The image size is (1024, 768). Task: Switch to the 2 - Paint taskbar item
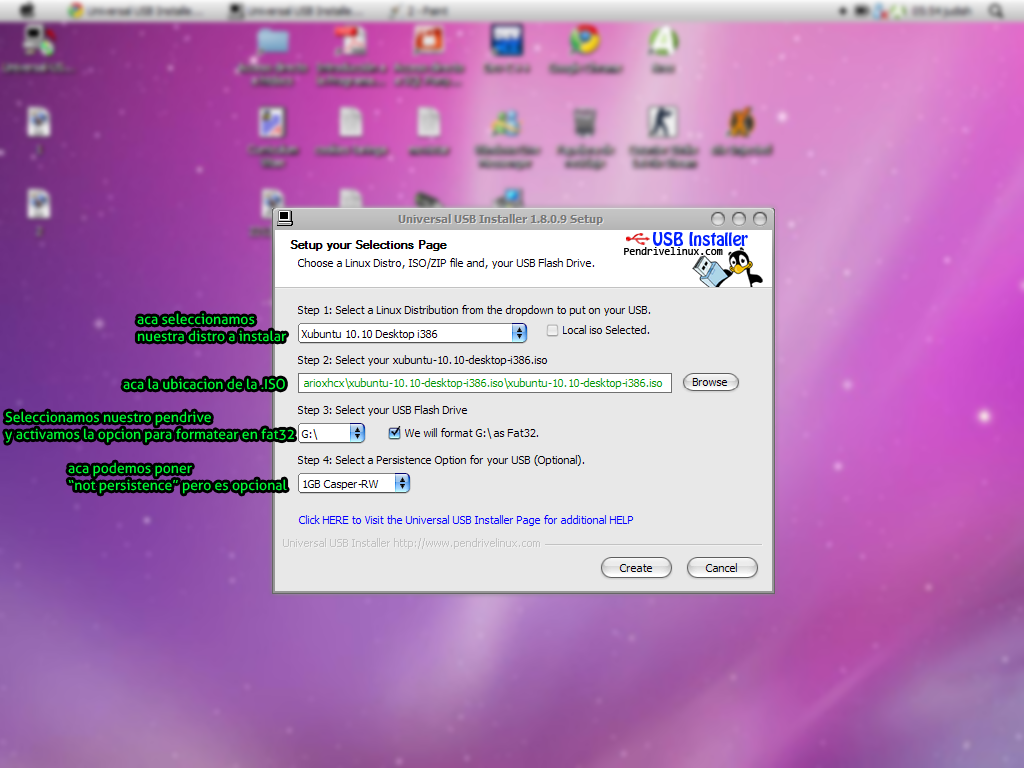pyautogui.click(x=420, y=11)
